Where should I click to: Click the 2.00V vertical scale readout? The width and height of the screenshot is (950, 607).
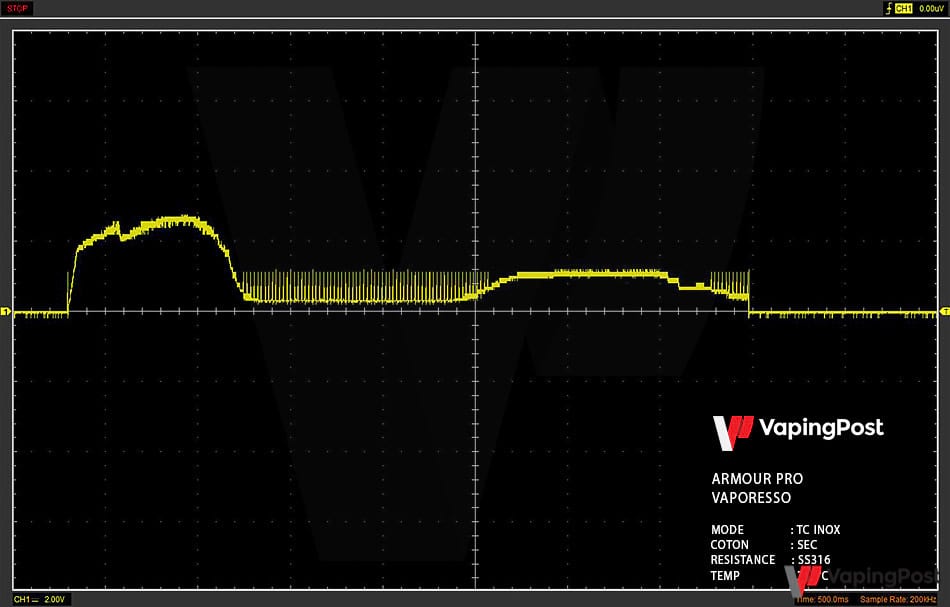54,599
